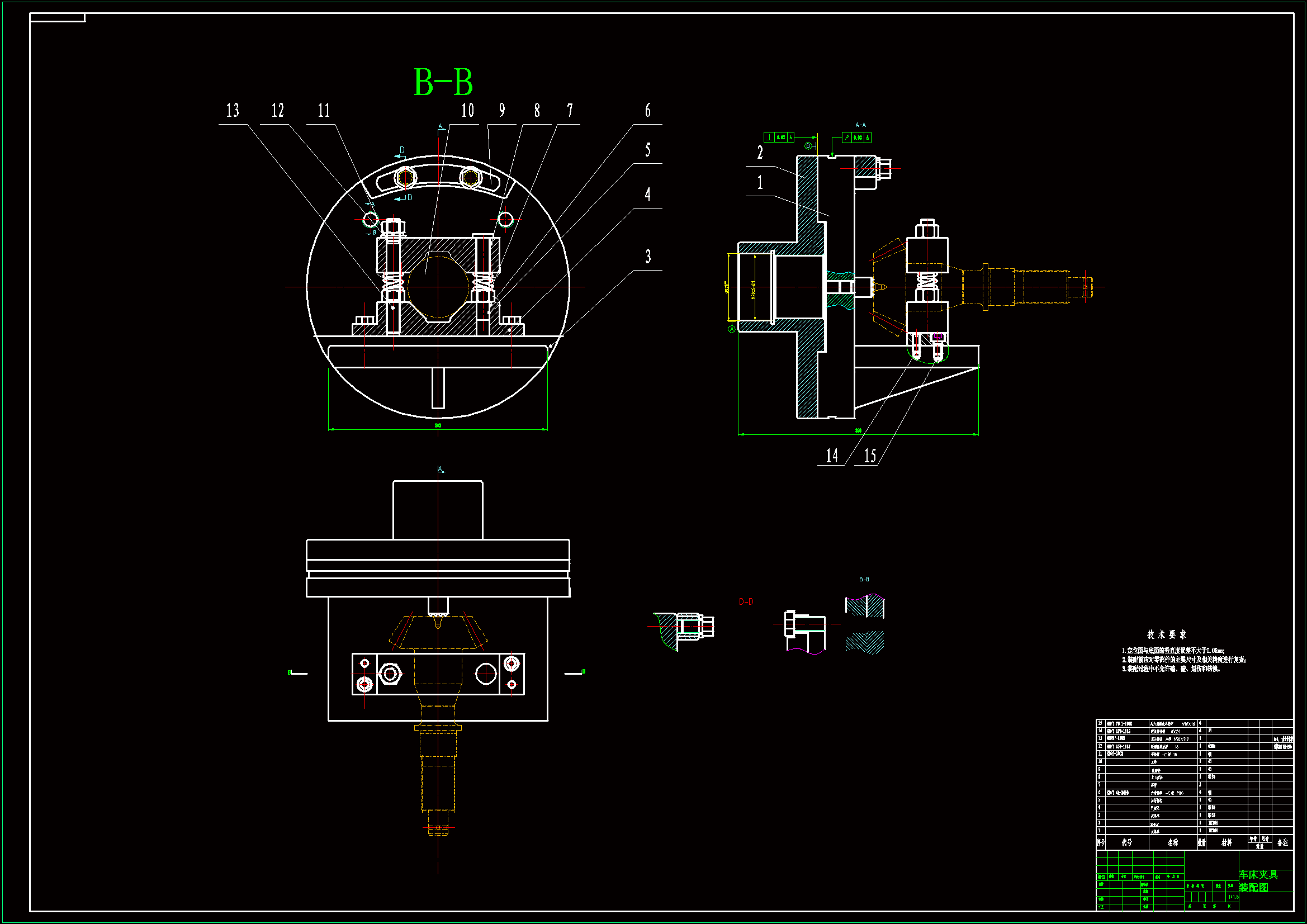Select the circled datum A marker
The width and height of the screenshot is (1307, 924).
(732, 329)
